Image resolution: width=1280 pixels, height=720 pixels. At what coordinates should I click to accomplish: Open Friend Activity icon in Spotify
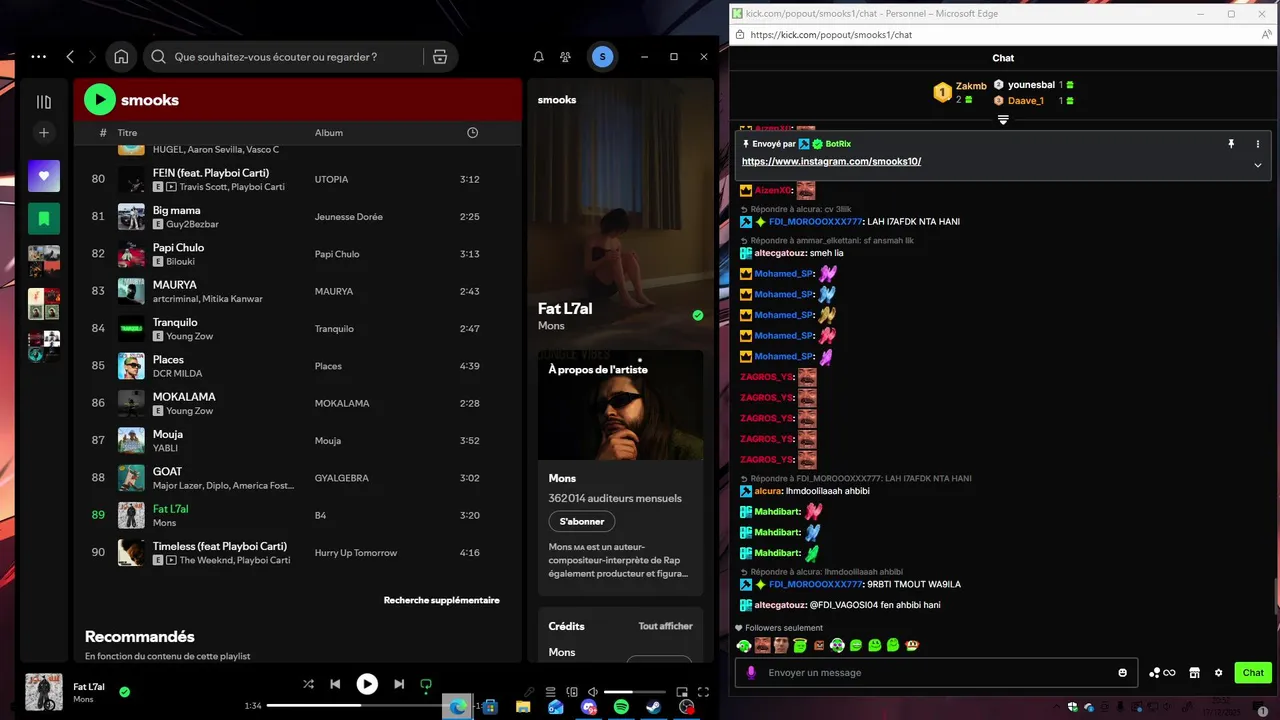point(566,57)
